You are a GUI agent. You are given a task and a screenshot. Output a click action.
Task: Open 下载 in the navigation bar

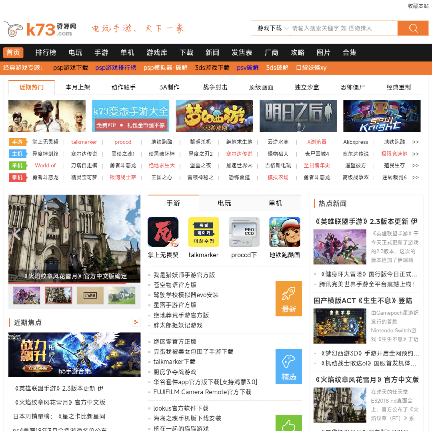click(186, 52)
